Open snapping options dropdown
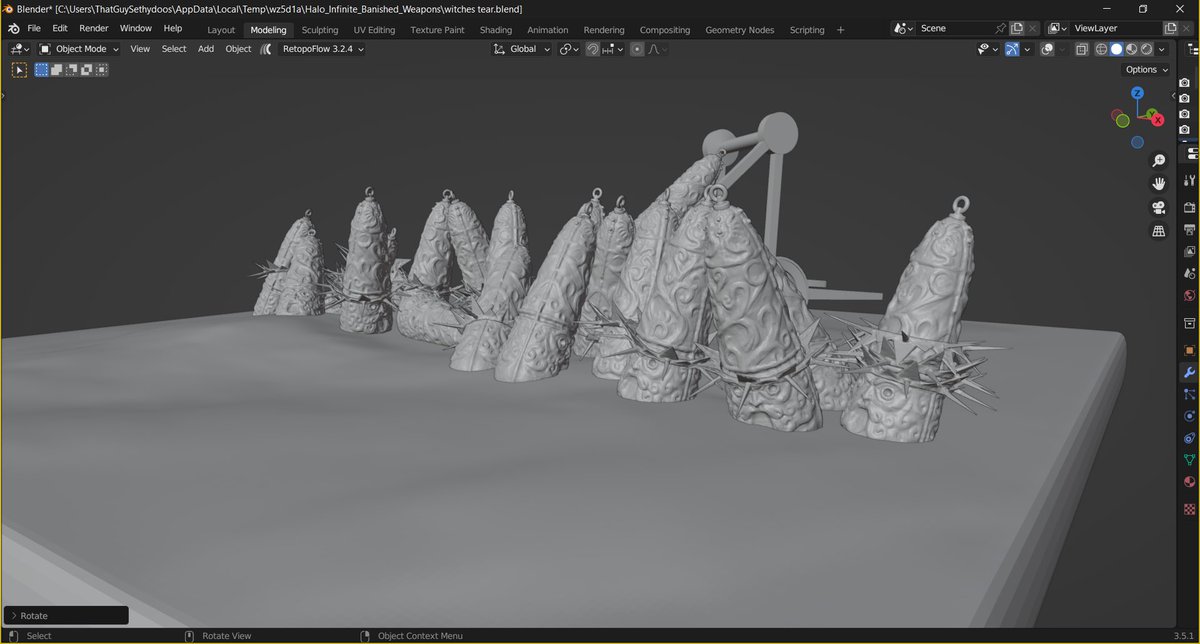 point(613,48)
